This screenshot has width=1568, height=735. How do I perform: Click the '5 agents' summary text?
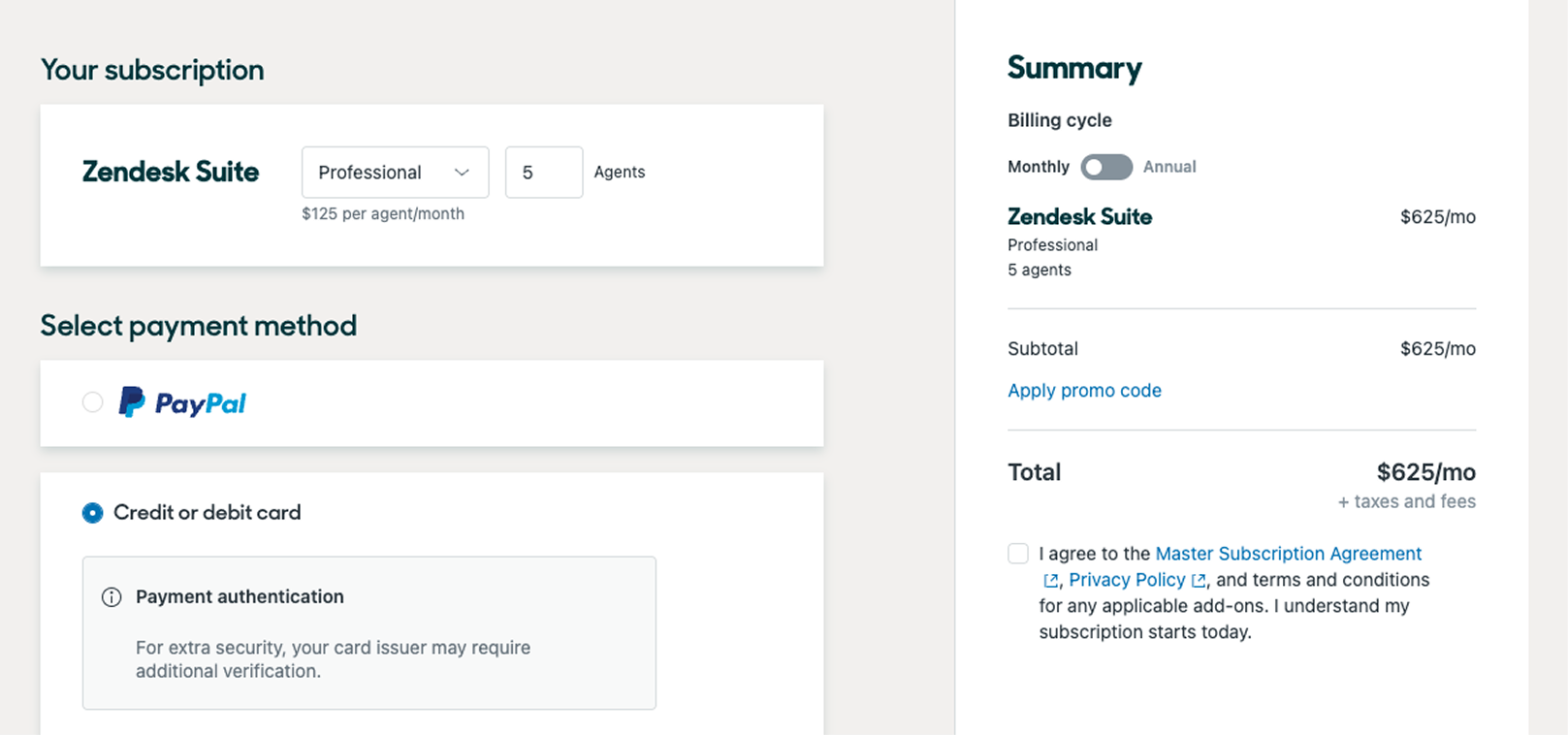1040,271
